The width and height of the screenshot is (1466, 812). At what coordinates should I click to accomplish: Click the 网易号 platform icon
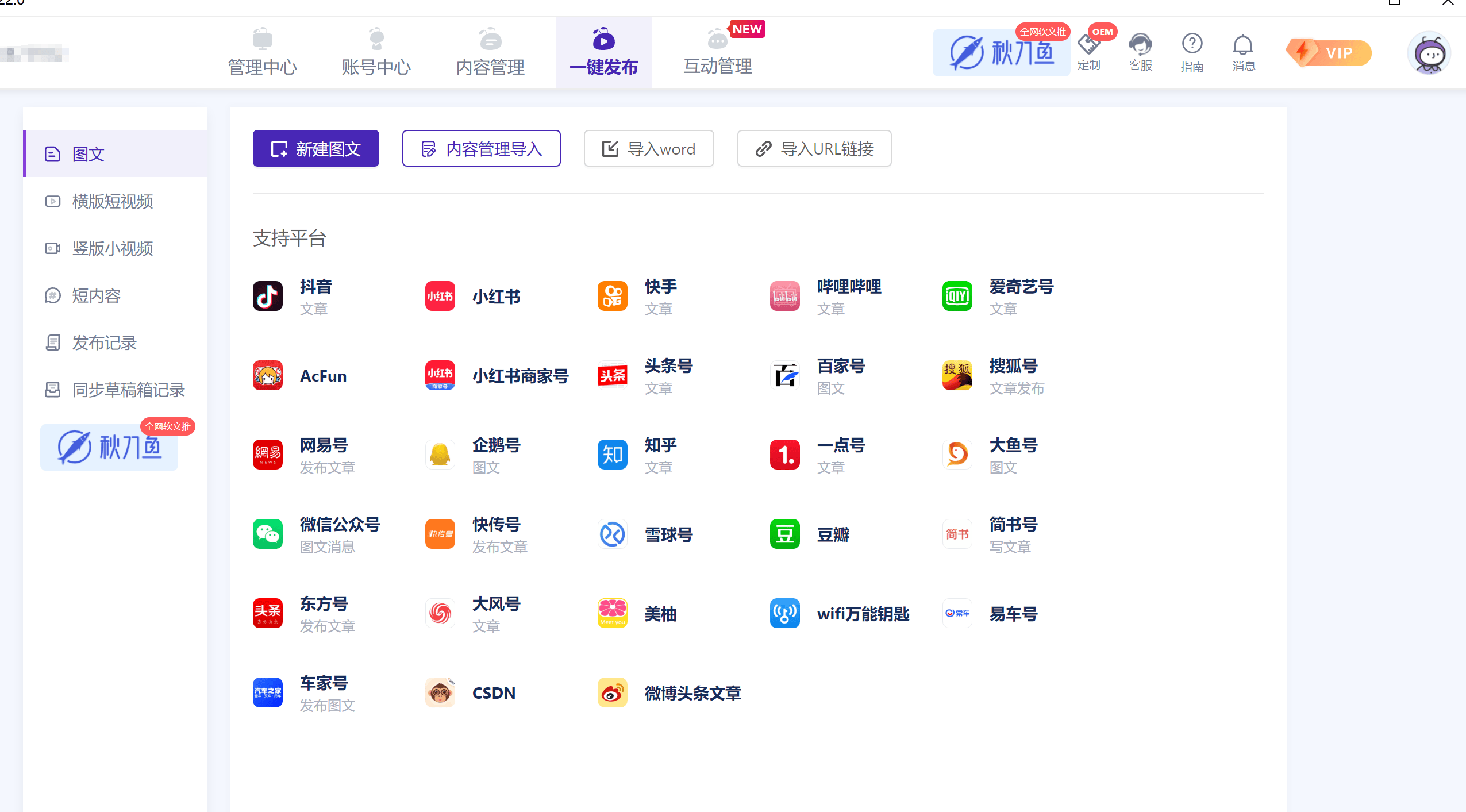(268, 455)
